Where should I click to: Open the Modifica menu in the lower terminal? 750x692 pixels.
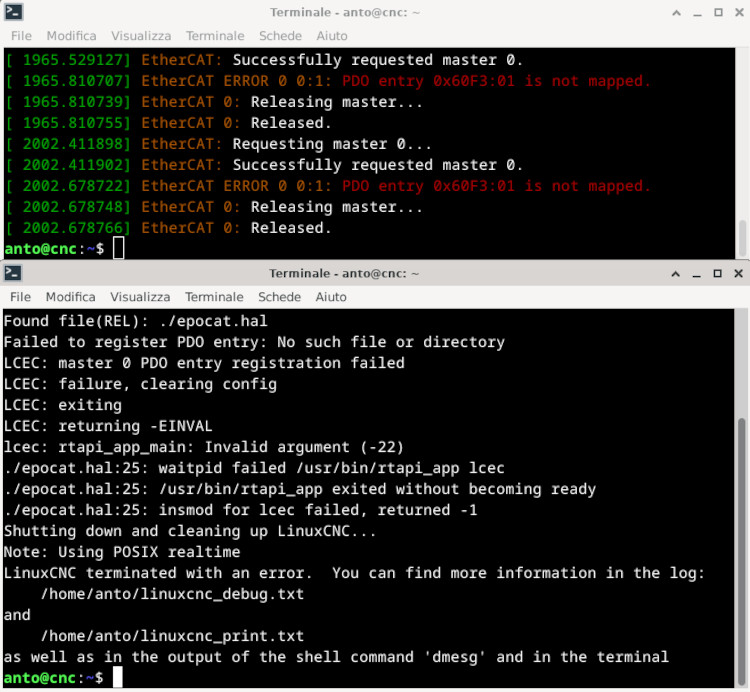tap(70, 297)
